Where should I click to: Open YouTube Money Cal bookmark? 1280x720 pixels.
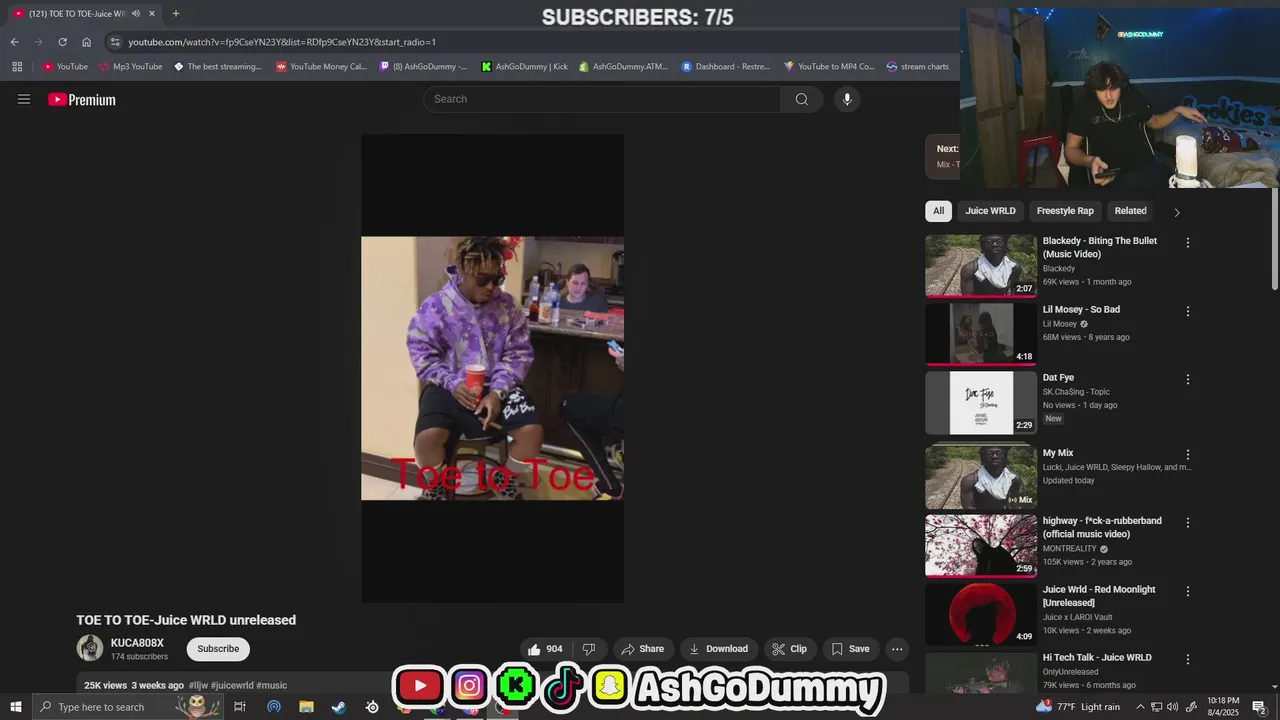[x=321, y=67]
